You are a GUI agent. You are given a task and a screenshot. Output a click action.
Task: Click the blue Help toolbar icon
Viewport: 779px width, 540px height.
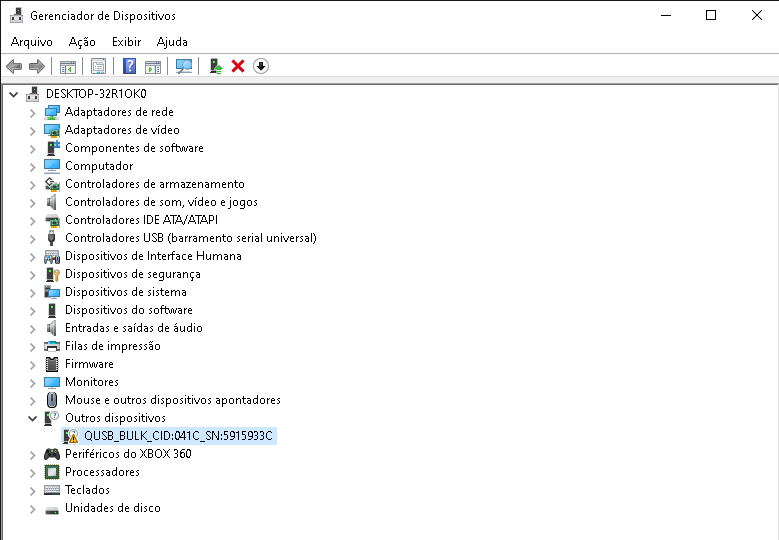129,66
